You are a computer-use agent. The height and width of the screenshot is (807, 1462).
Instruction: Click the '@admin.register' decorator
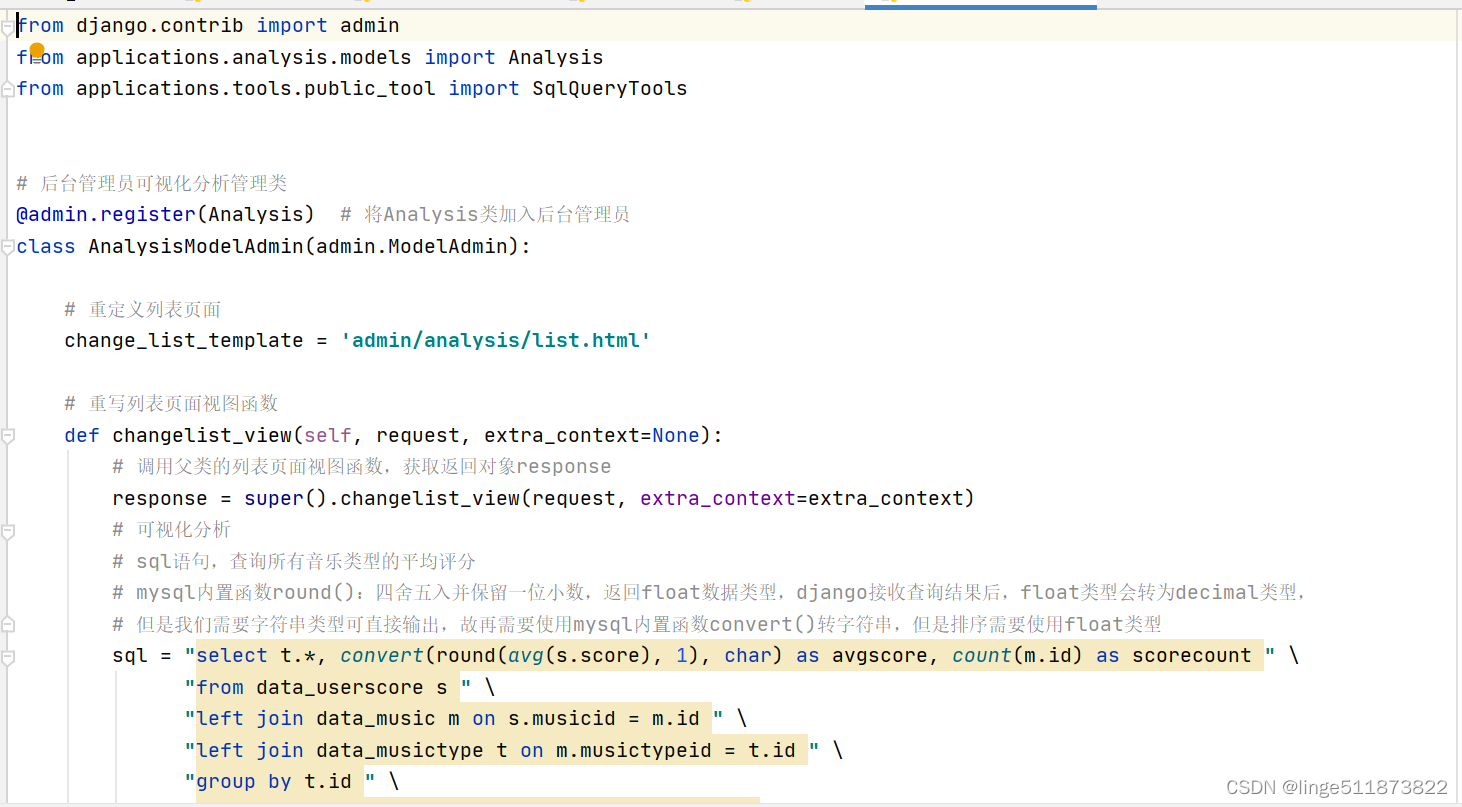coord(106,214)
